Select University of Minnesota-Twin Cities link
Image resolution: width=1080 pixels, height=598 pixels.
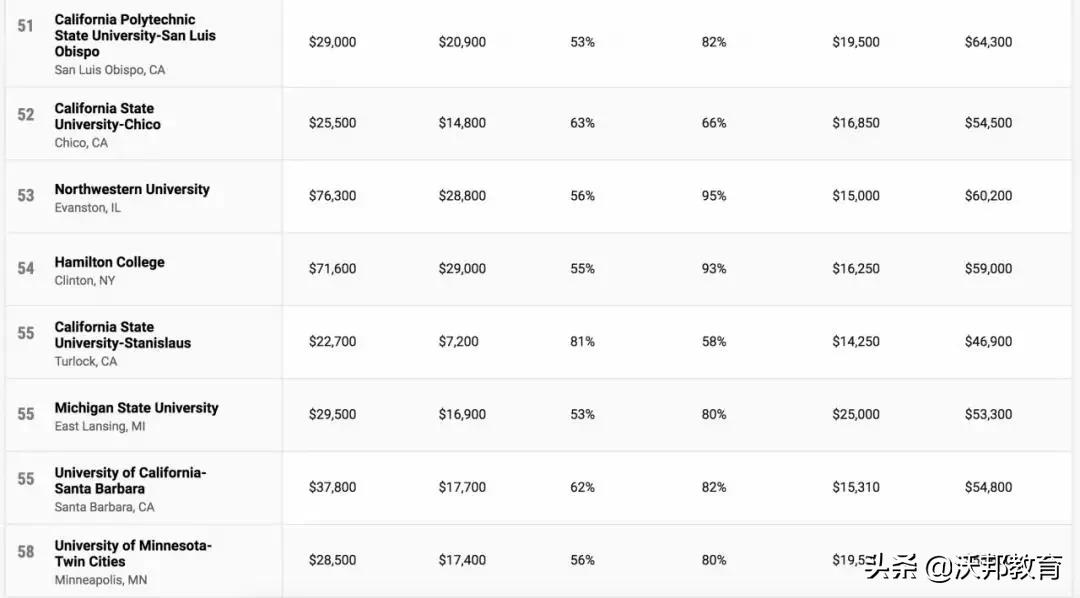(x=133, y=554)
